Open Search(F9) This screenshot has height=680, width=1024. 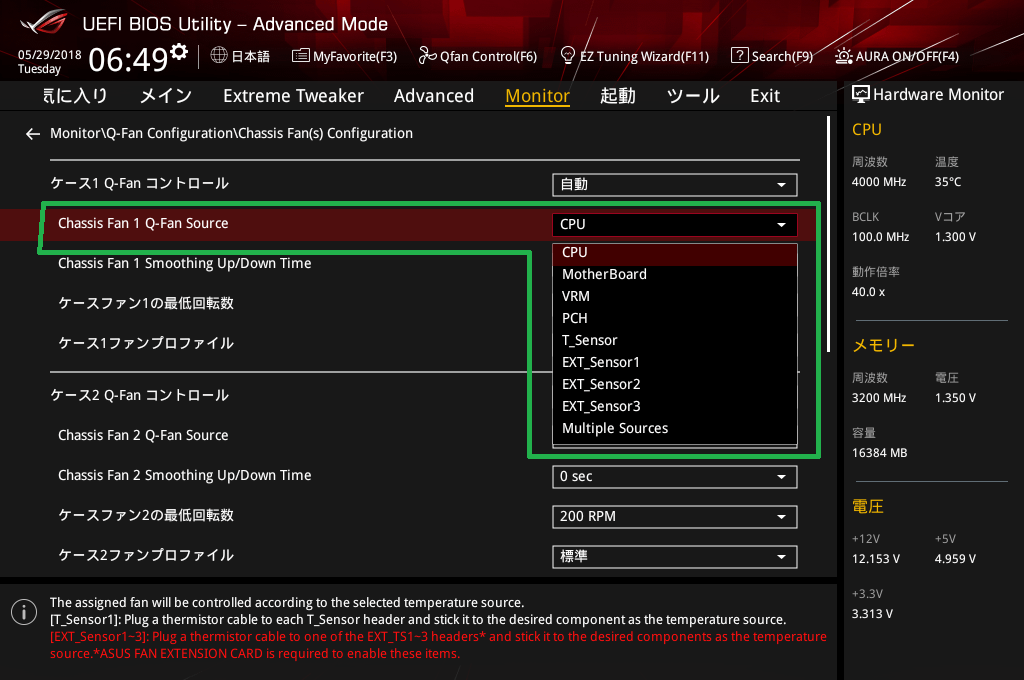click(772, 56)
